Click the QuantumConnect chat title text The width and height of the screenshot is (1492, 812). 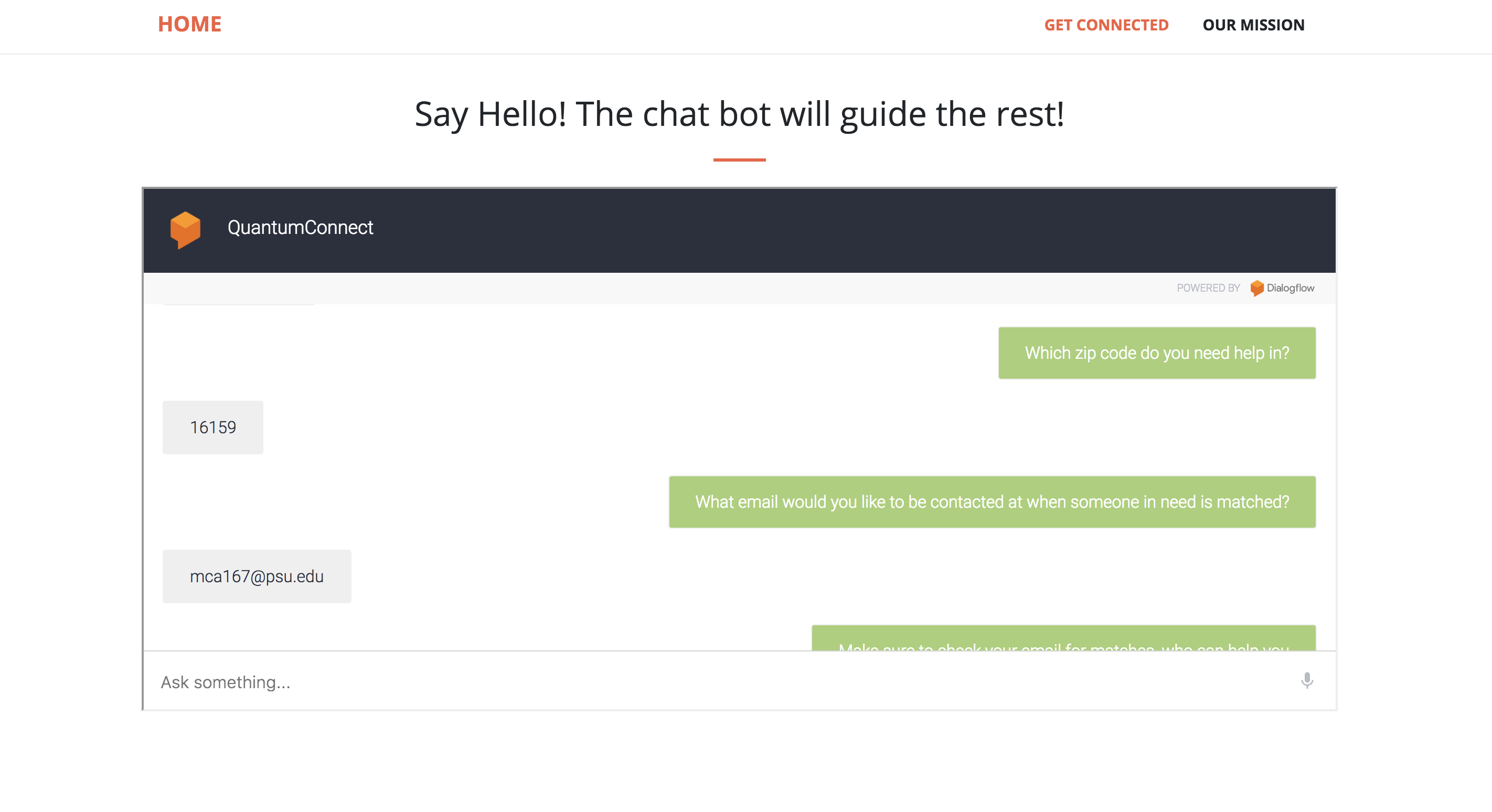pos(300,228)
